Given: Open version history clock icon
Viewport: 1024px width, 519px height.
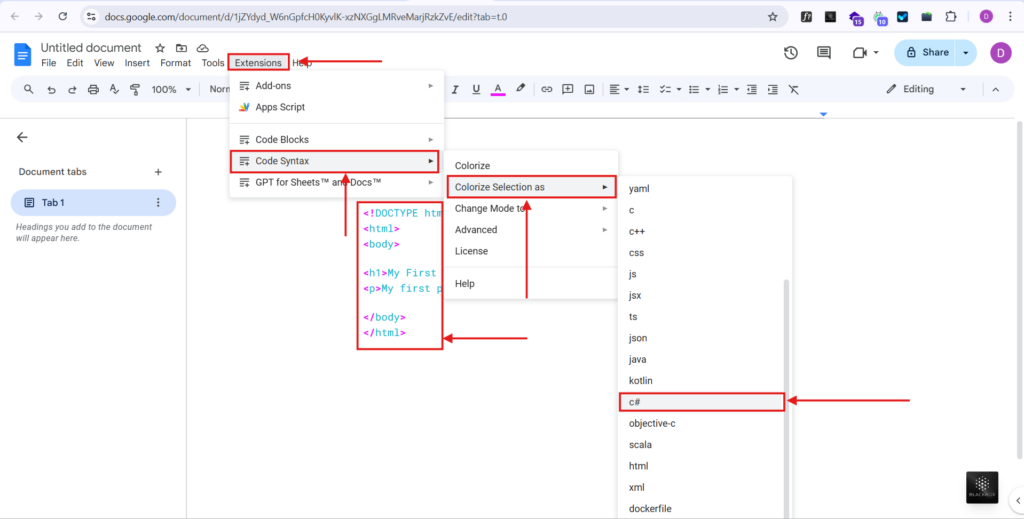Looking at the screenshot, I should (791, 53).
